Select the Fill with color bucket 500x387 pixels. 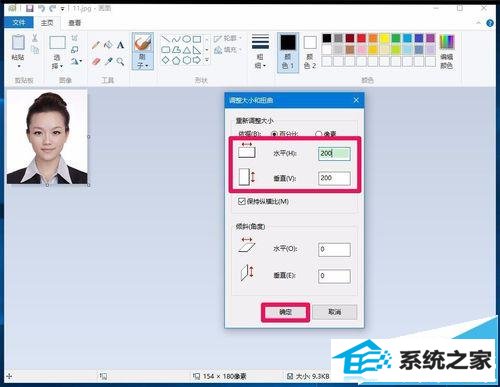pos(108,45)
